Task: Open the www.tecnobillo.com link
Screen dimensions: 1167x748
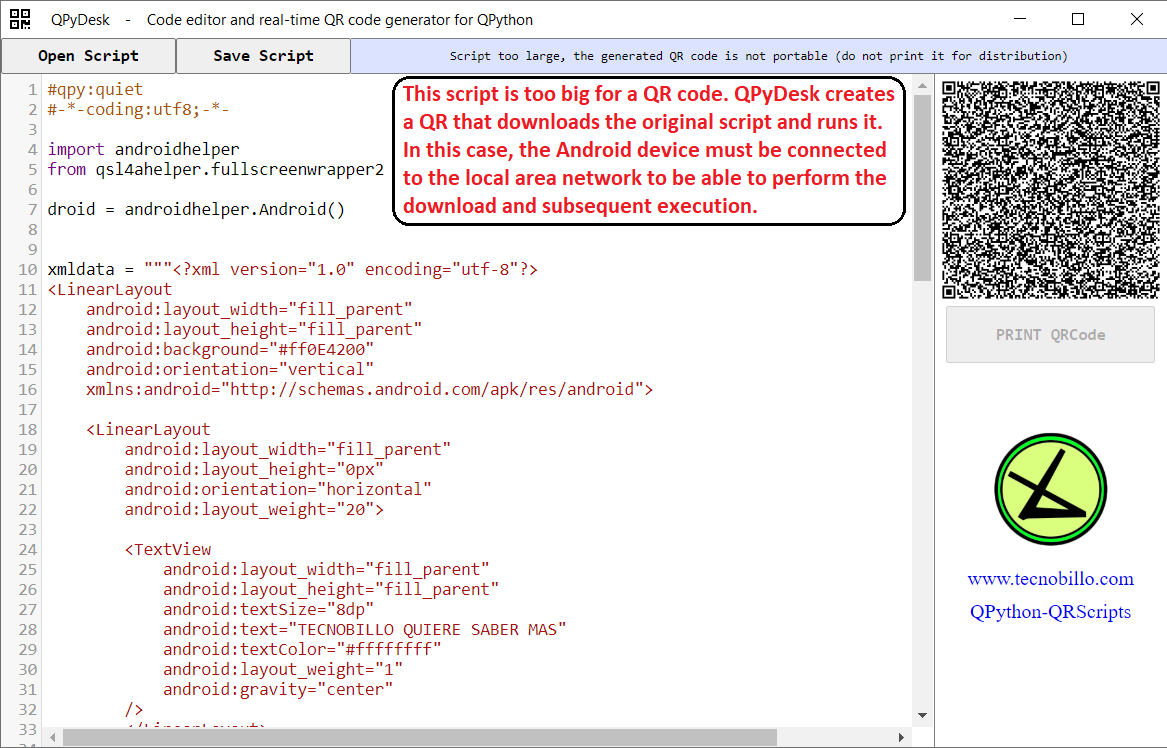Action: (1050, 579)
